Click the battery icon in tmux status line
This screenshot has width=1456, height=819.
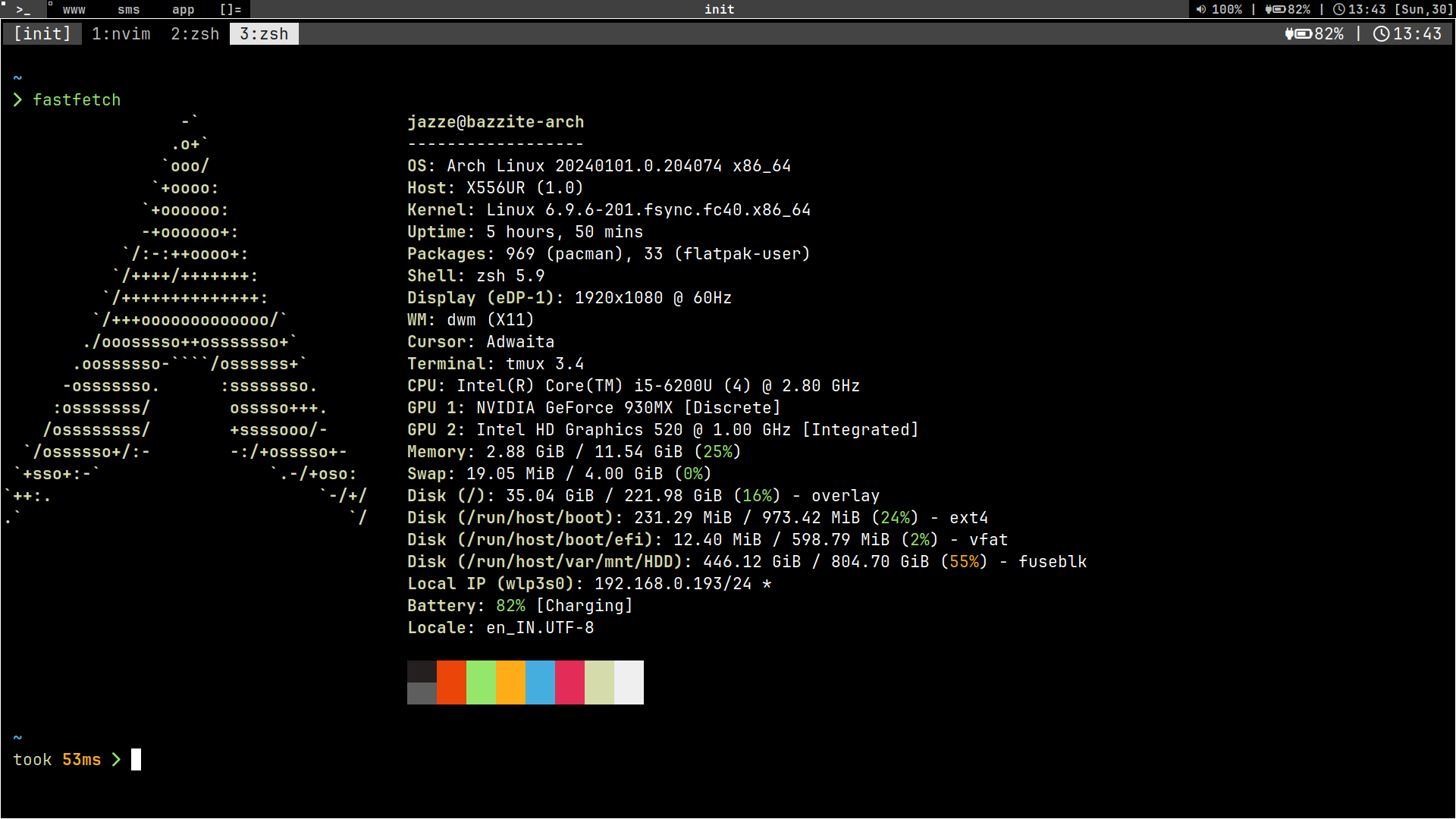coord(1298,34)
